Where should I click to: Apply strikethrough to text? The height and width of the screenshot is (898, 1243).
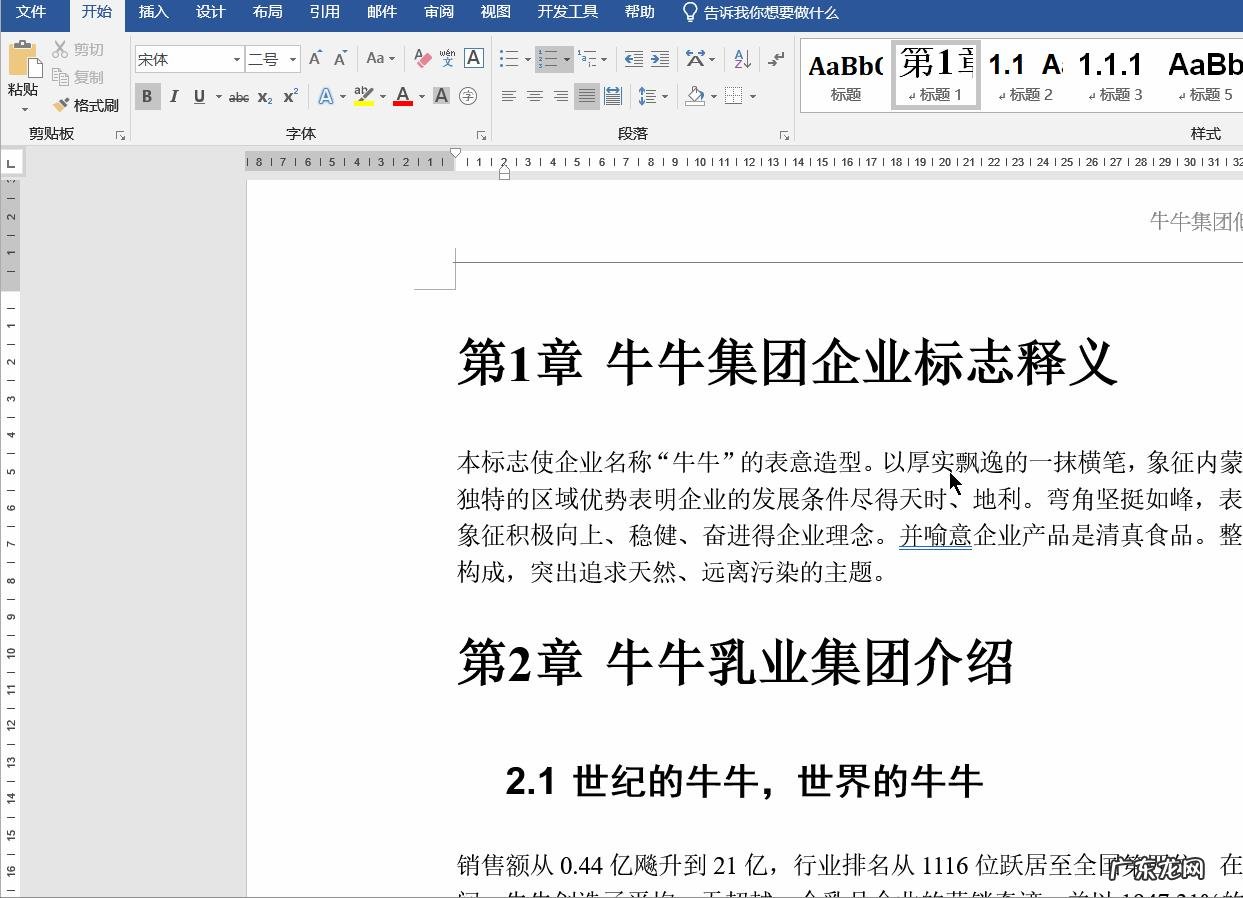[x=240, y=96]
